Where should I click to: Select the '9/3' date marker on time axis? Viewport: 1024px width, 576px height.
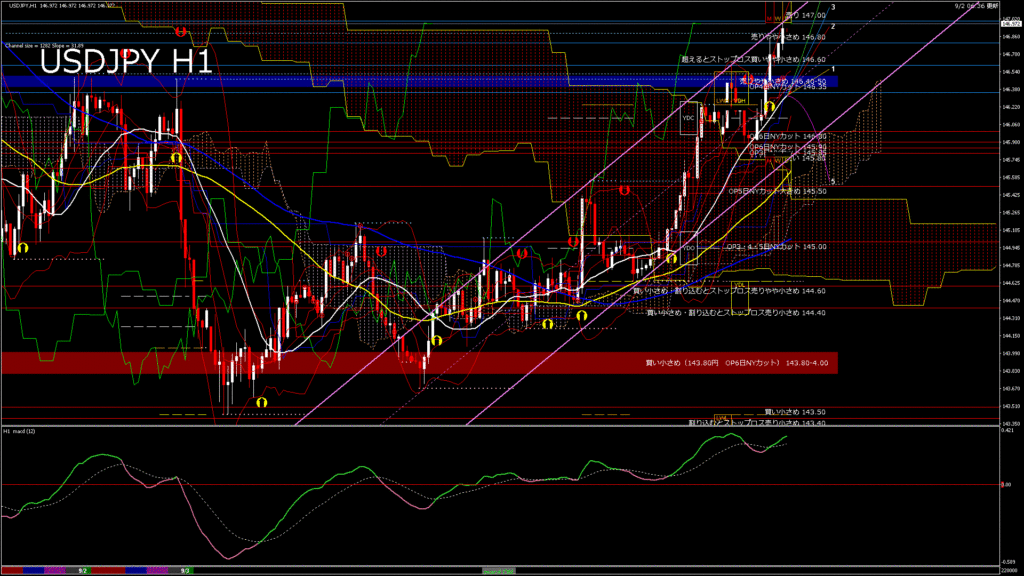[x=185, y=571]
